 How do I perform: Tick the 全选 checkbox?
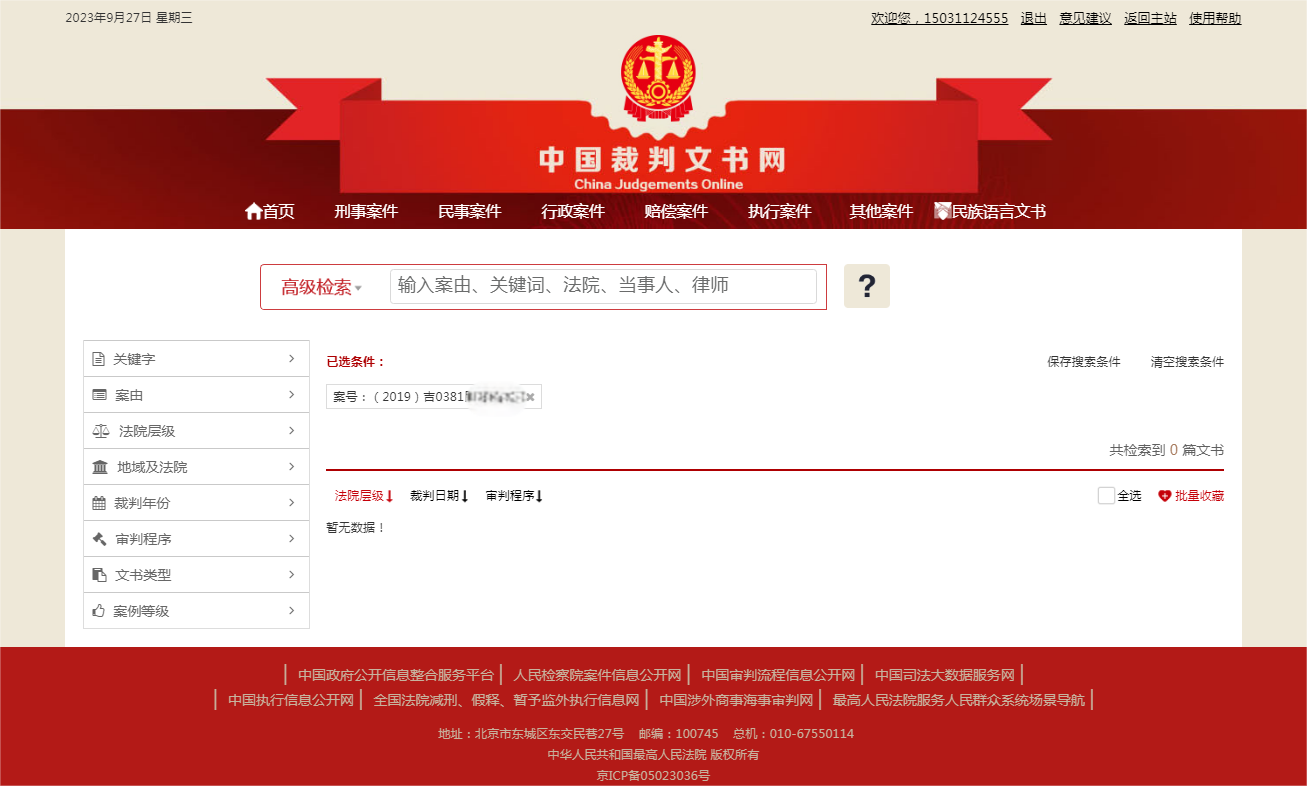(x=1106, y=495)
